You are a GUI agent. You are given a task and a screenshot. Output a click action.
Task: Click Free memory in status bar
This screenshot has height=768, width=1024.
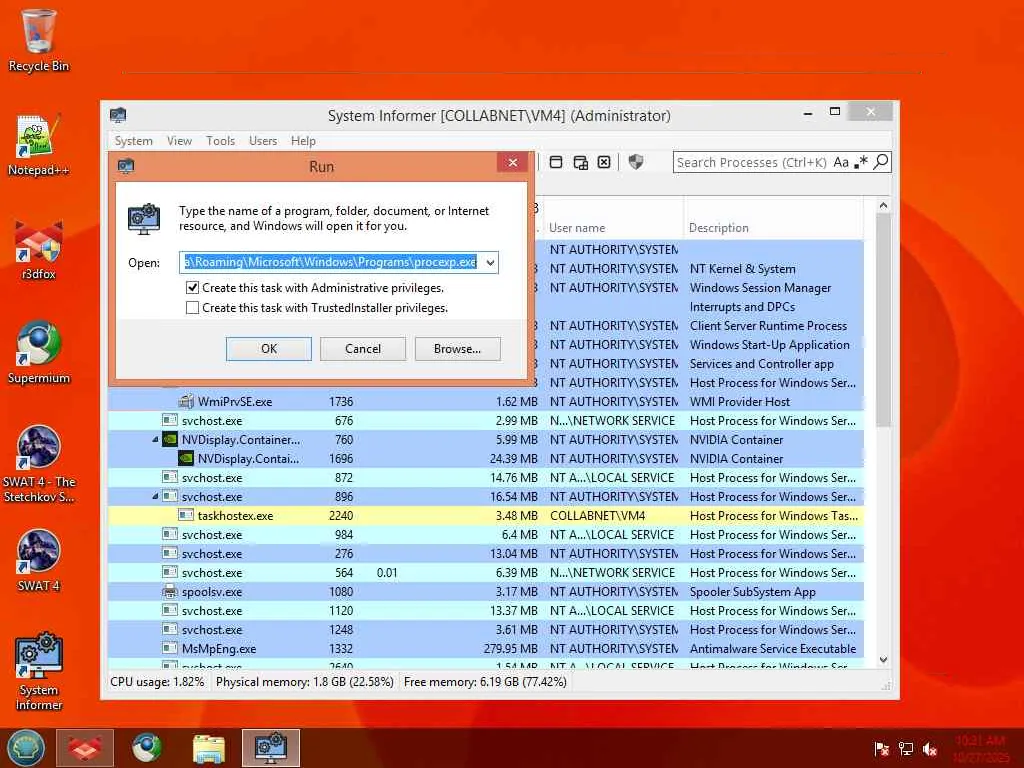click(x=485, y=682)
